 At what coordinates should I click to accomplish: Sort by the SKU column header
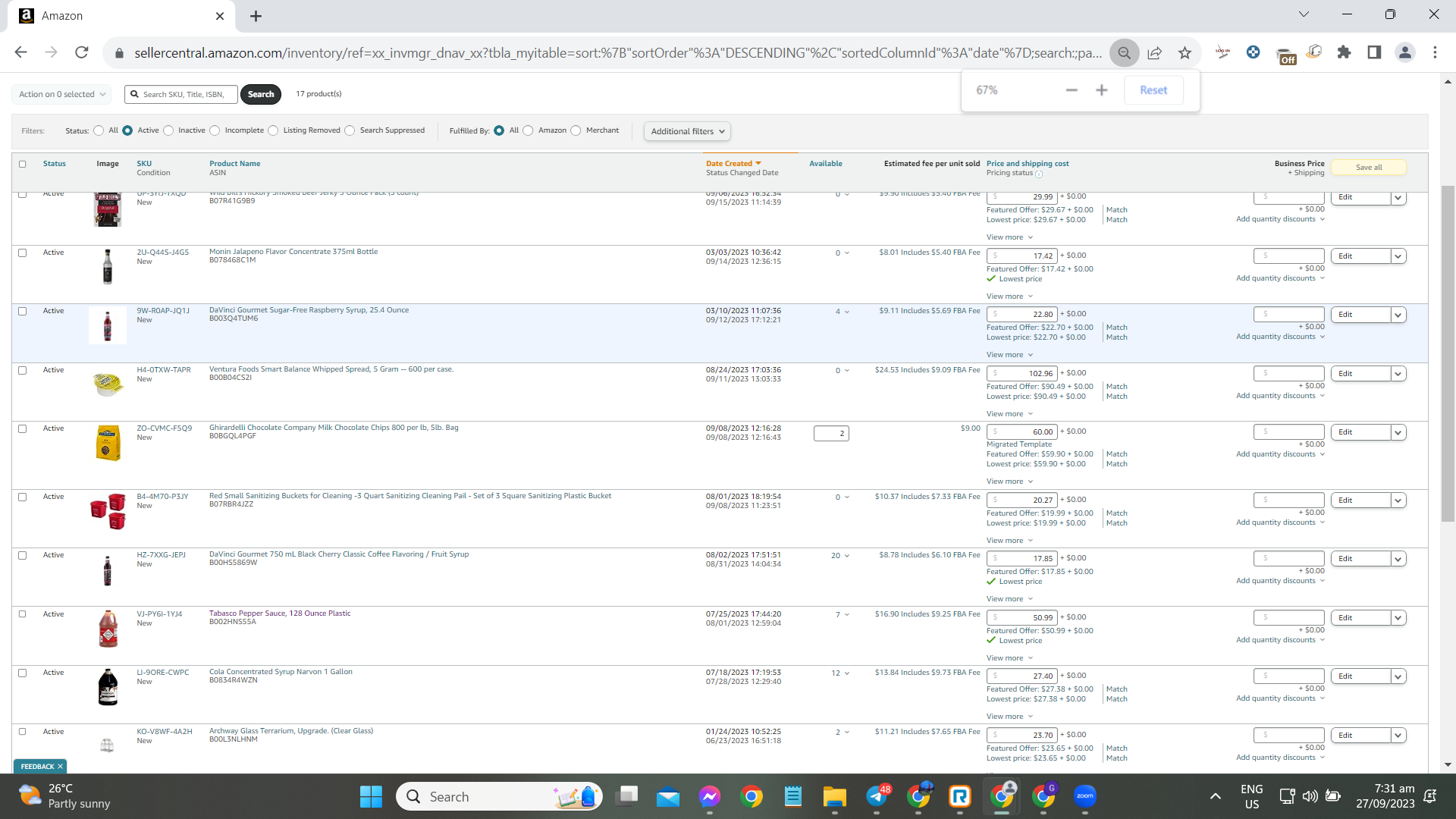pos(144,164)
